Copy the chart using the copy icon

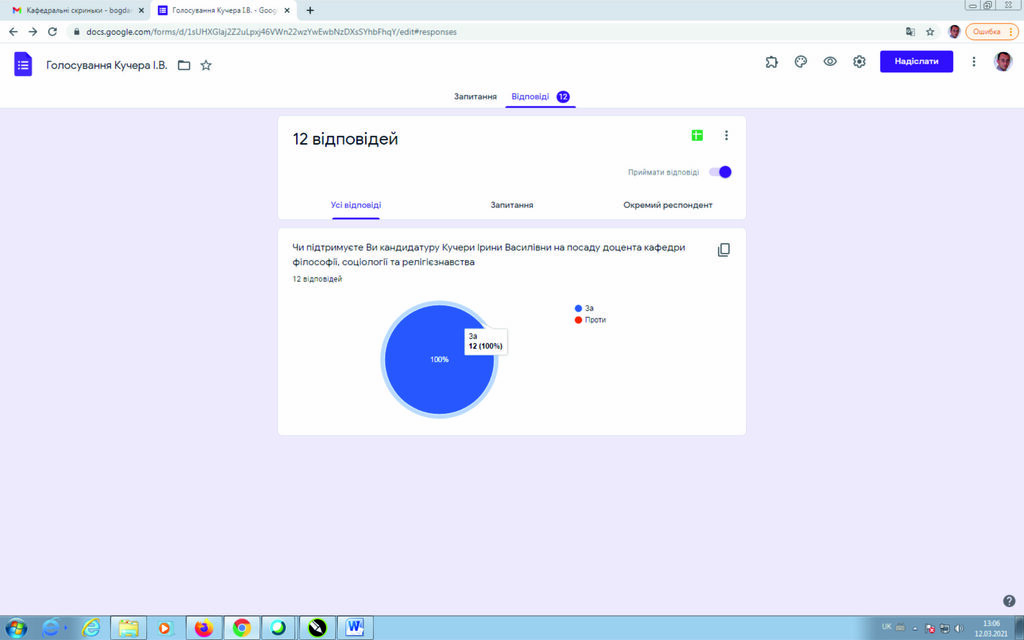pyautogui.click(x=724, y=250)
